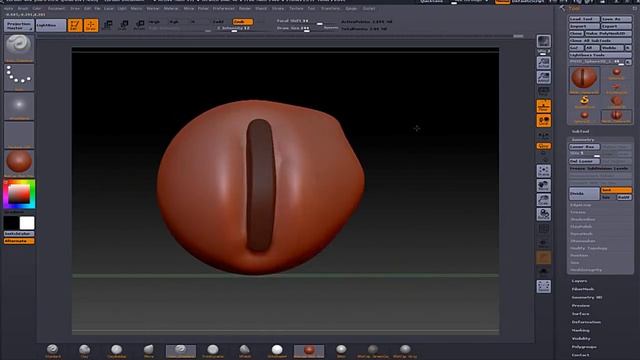Toggle Draw mode button
Image resolution: width=640 pixels, height=360 pixels.
point(91,25)
